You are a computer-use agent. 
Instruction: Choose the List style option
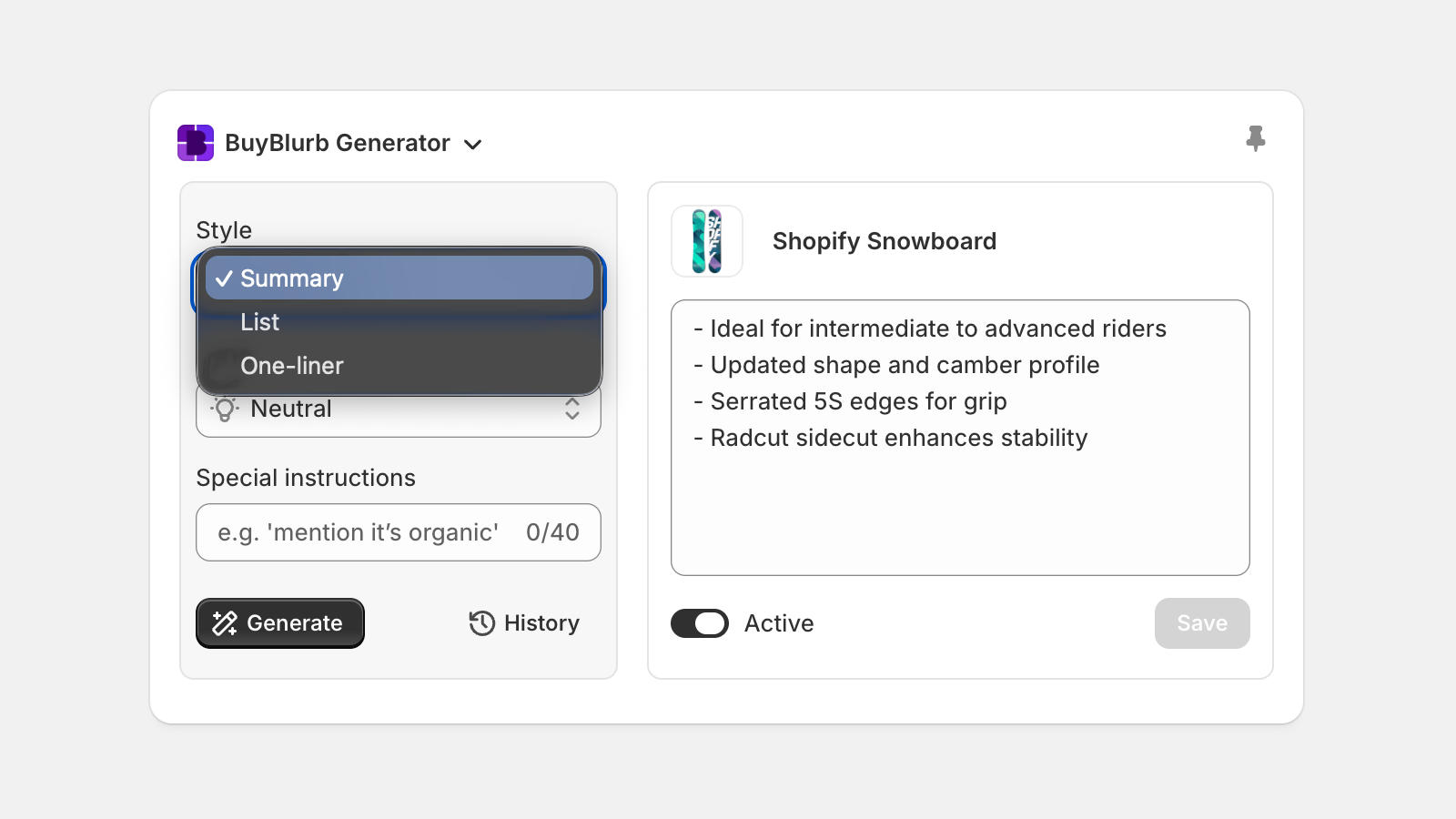(260, 322)
